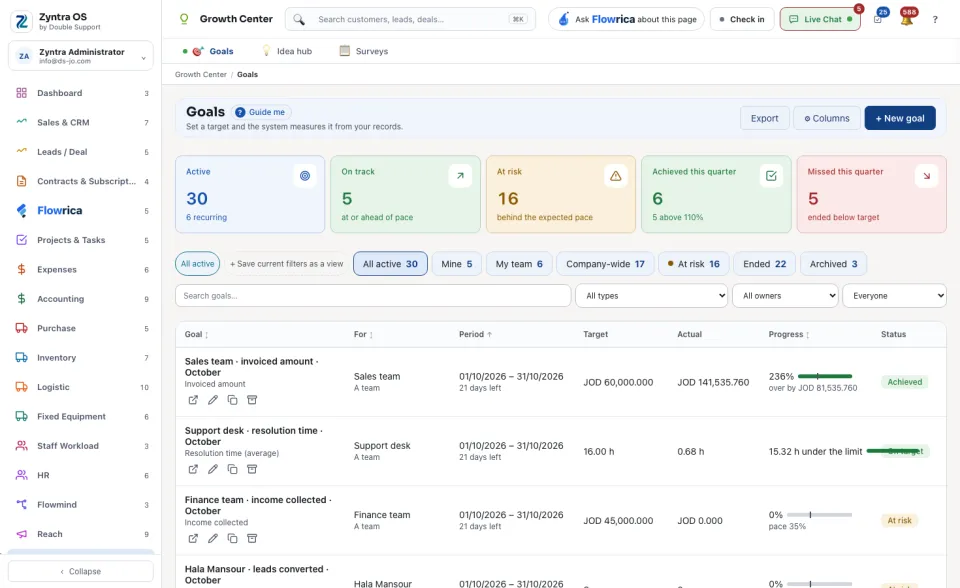The width and height of the screenshot is (960, 588).
Task: Toggle the Mine 5 filter chip
Action: pos(457,264)
